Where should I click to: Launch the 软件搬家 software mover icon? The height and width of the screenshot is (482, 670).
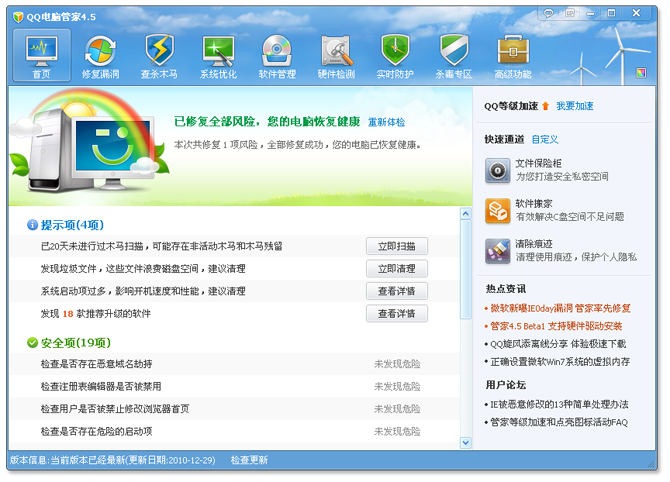[x=499, y=210]
